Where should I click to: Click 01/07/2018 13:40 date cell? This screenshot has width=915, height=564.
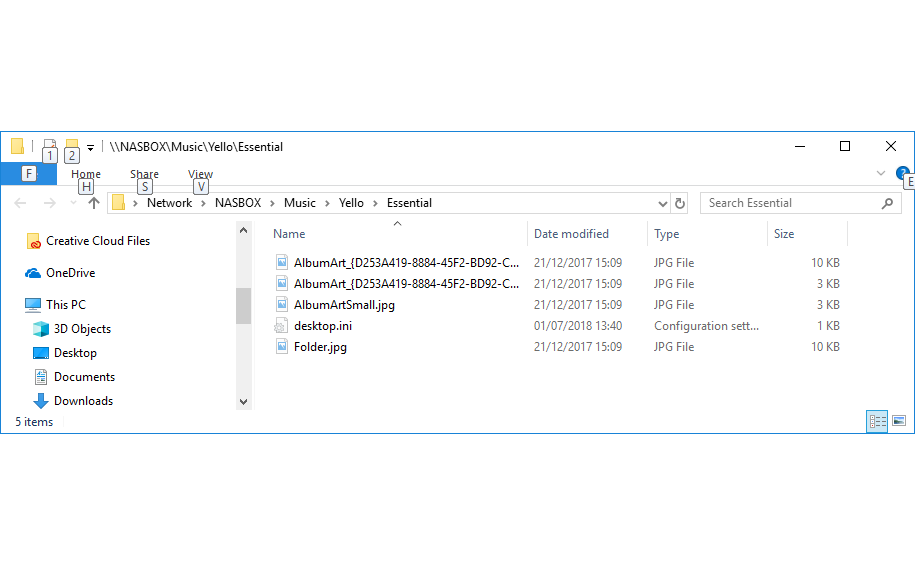click(578, 326)
